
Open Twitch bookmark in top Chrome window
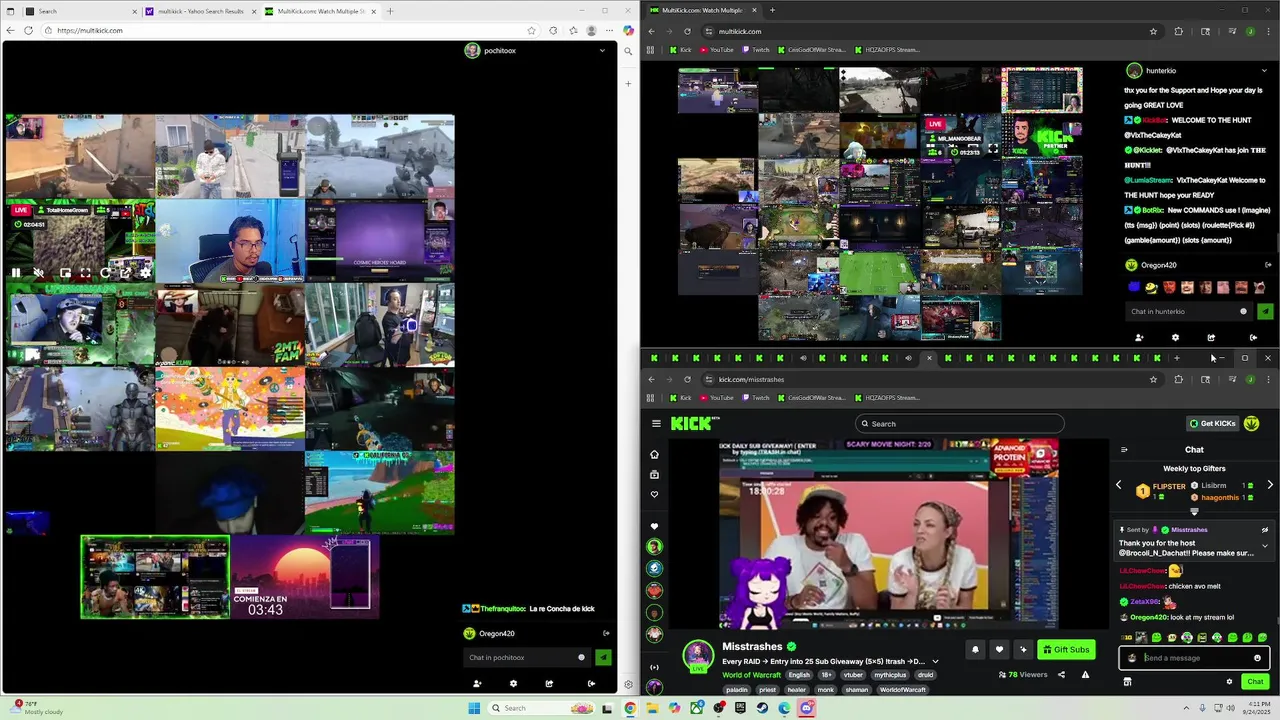coord(755,49)
